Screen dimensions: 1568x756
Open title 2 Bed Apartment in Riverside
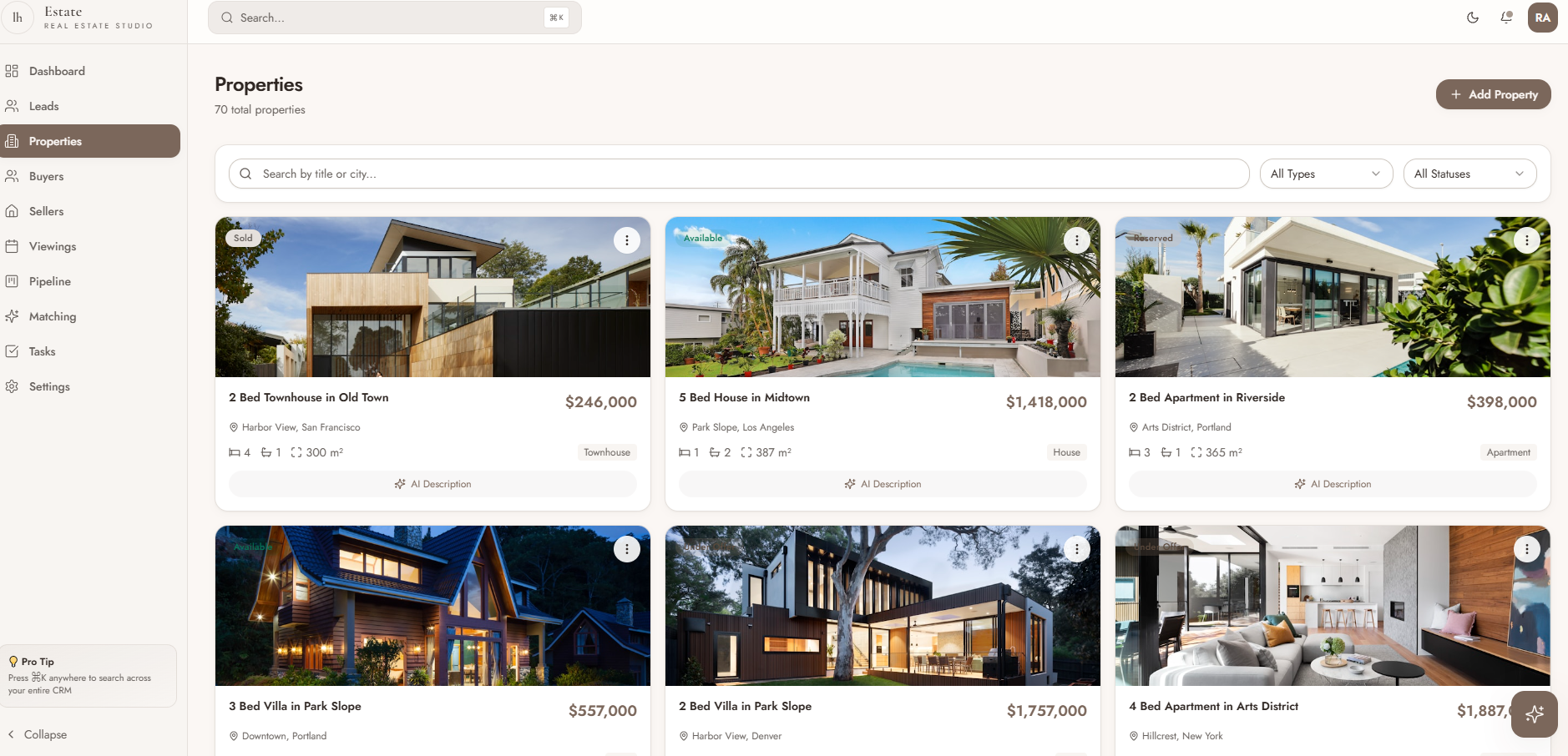1206,397
